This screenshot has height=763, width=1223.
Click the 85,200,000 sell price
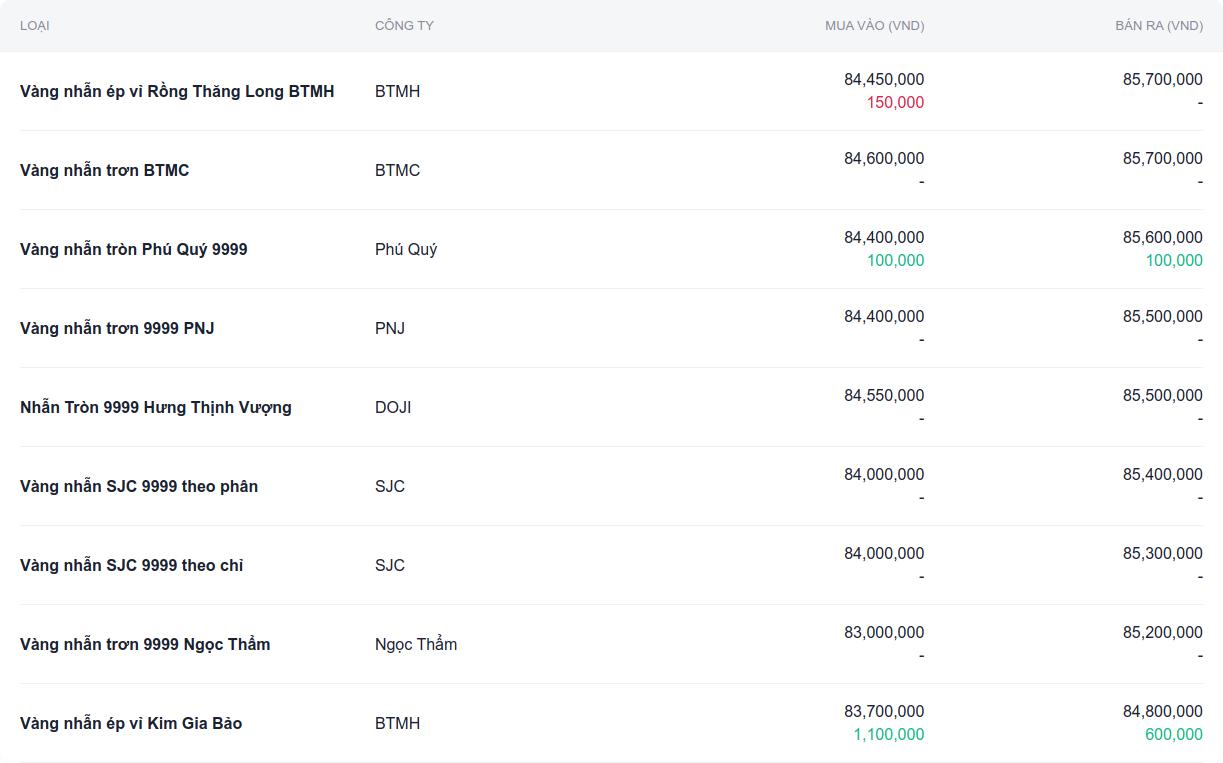point(1162,633)
